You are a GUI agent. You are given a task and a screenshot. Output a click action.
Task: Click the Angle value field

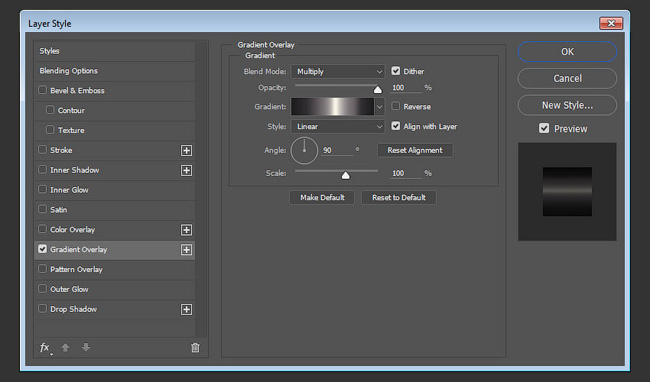[x=337, y=150]
